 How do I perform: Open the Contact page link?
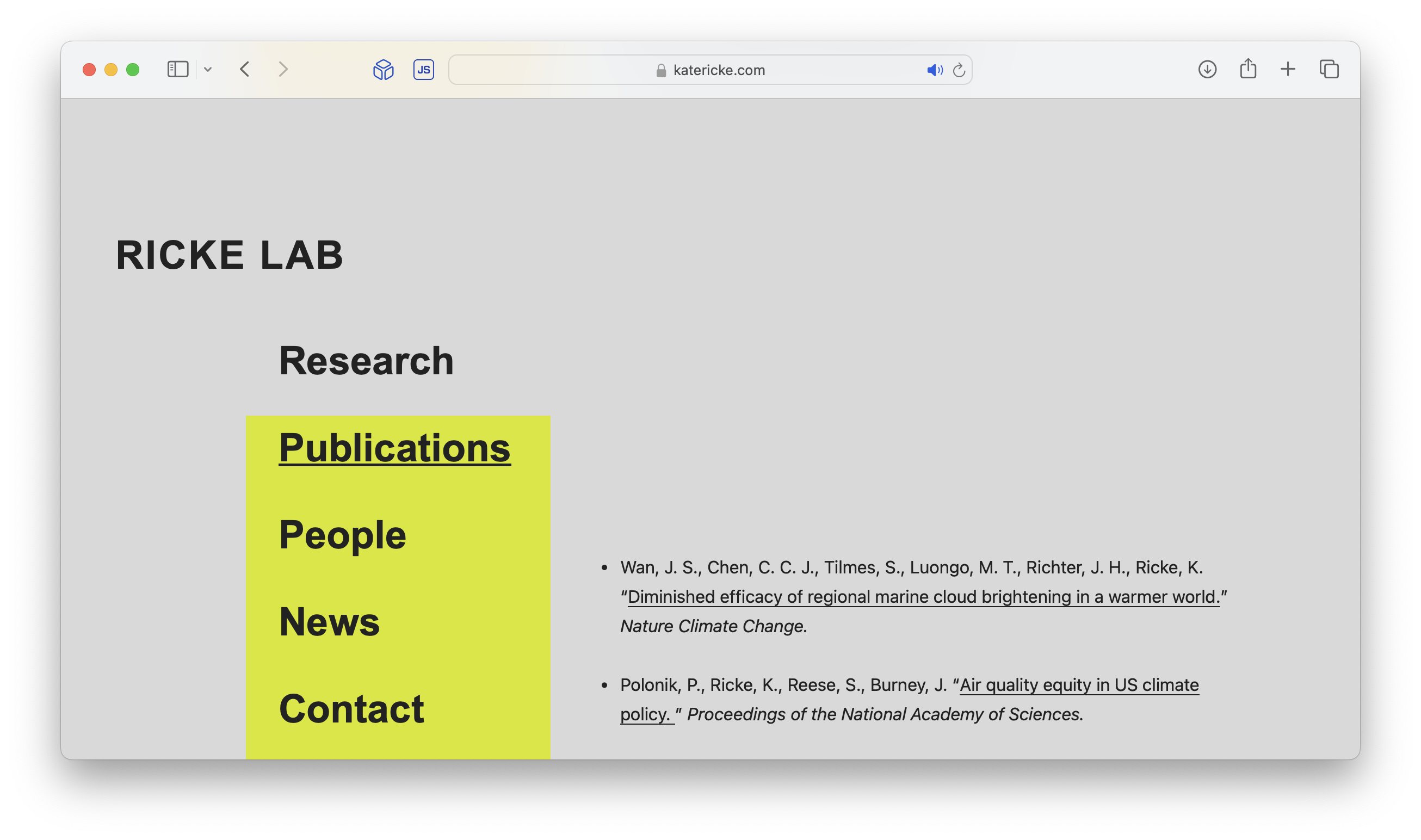(351, 709)
